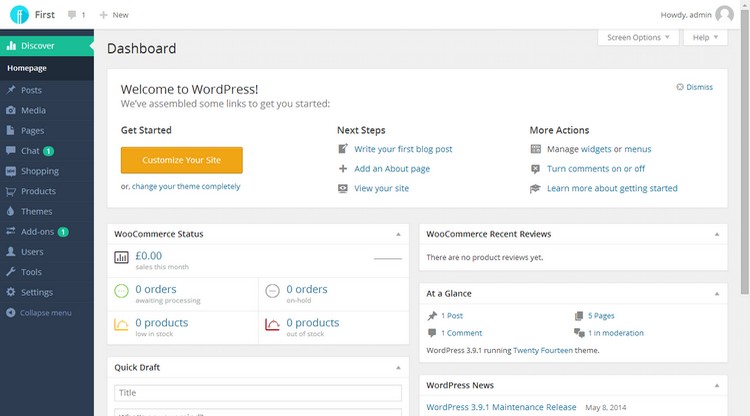The height and width of the screenshot is (416, 750).
Task: Click the site logo icon beside First
Action: pyautogui.click(x=19, y=15)
